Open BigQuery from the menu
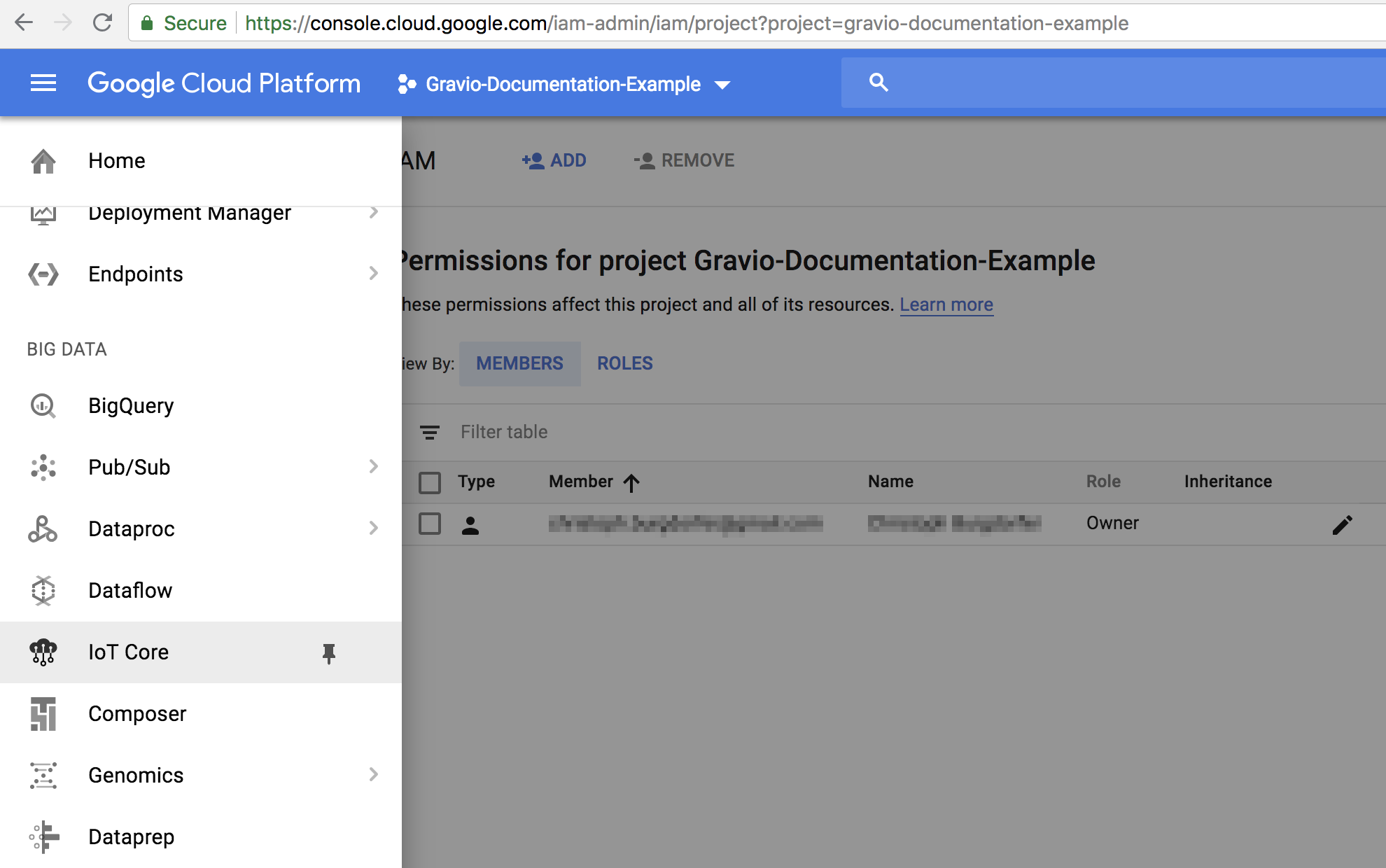The width and height of the screenshot is (1386, 868). pyautogui.click(x=201, y=406)
